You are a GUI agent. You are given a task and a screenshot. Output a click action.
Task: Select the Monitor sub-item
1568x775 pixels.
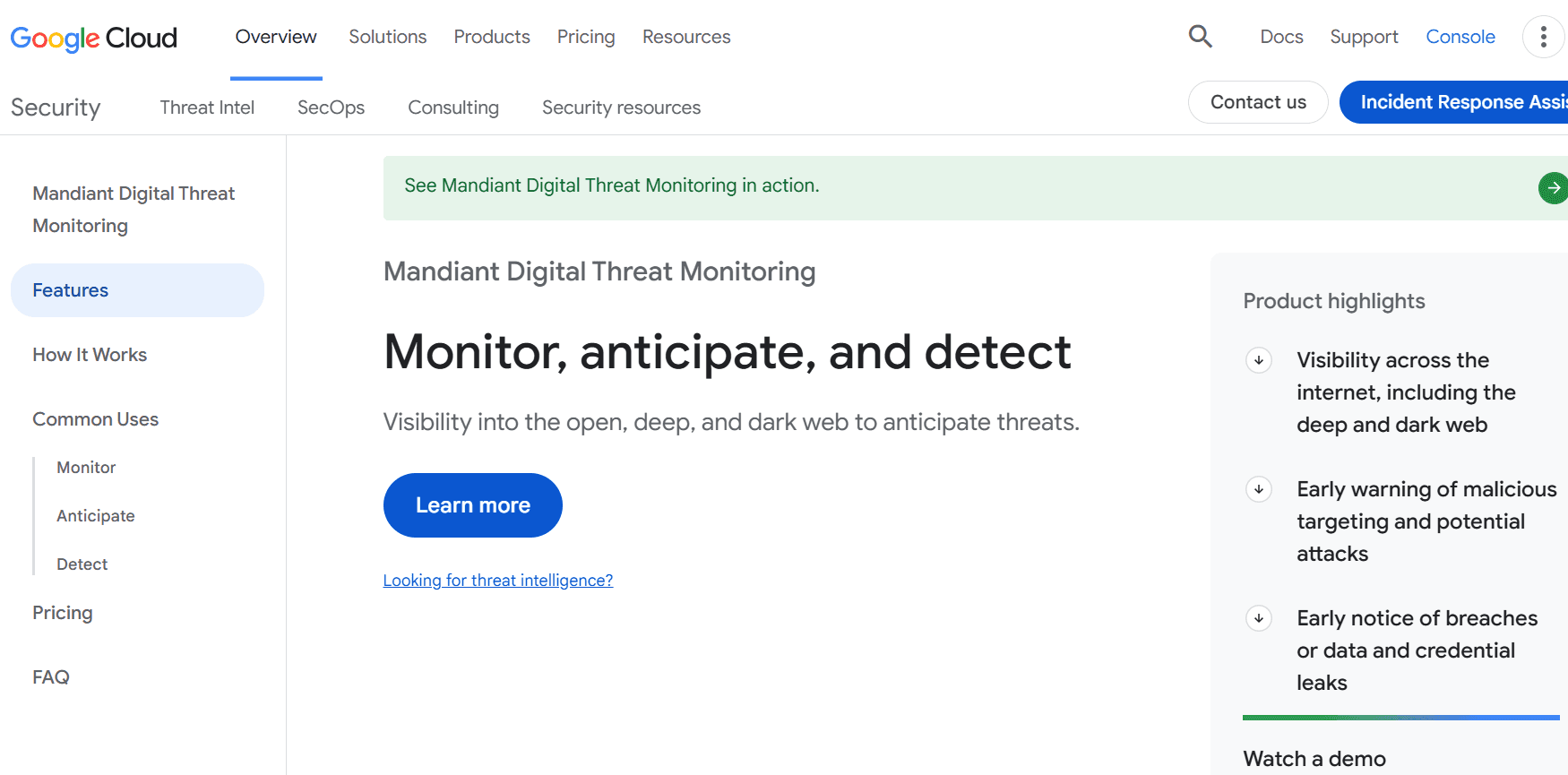point(86,468)
